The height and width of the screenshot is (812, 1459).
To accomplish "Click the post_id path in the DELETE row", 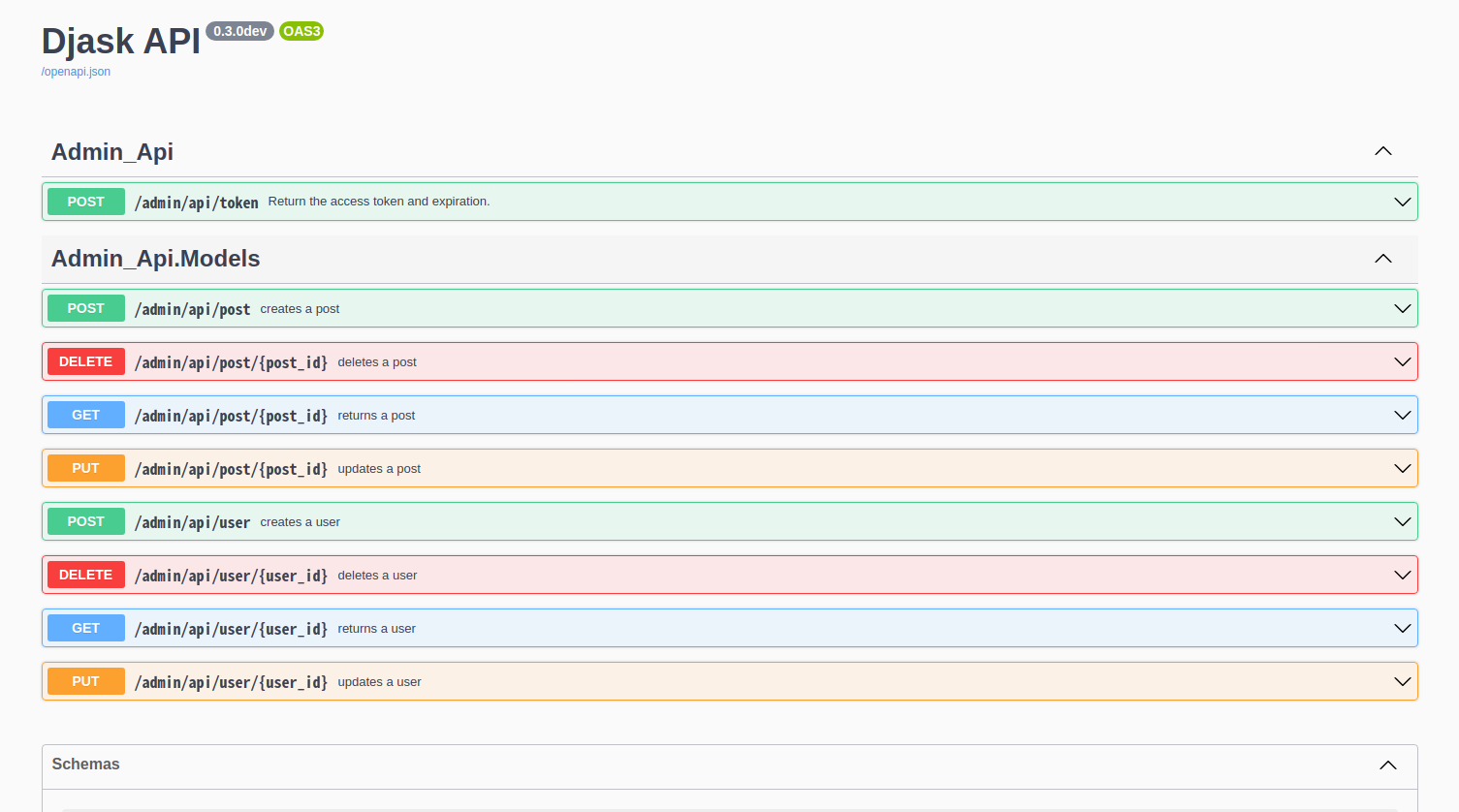I will [232, 362].
